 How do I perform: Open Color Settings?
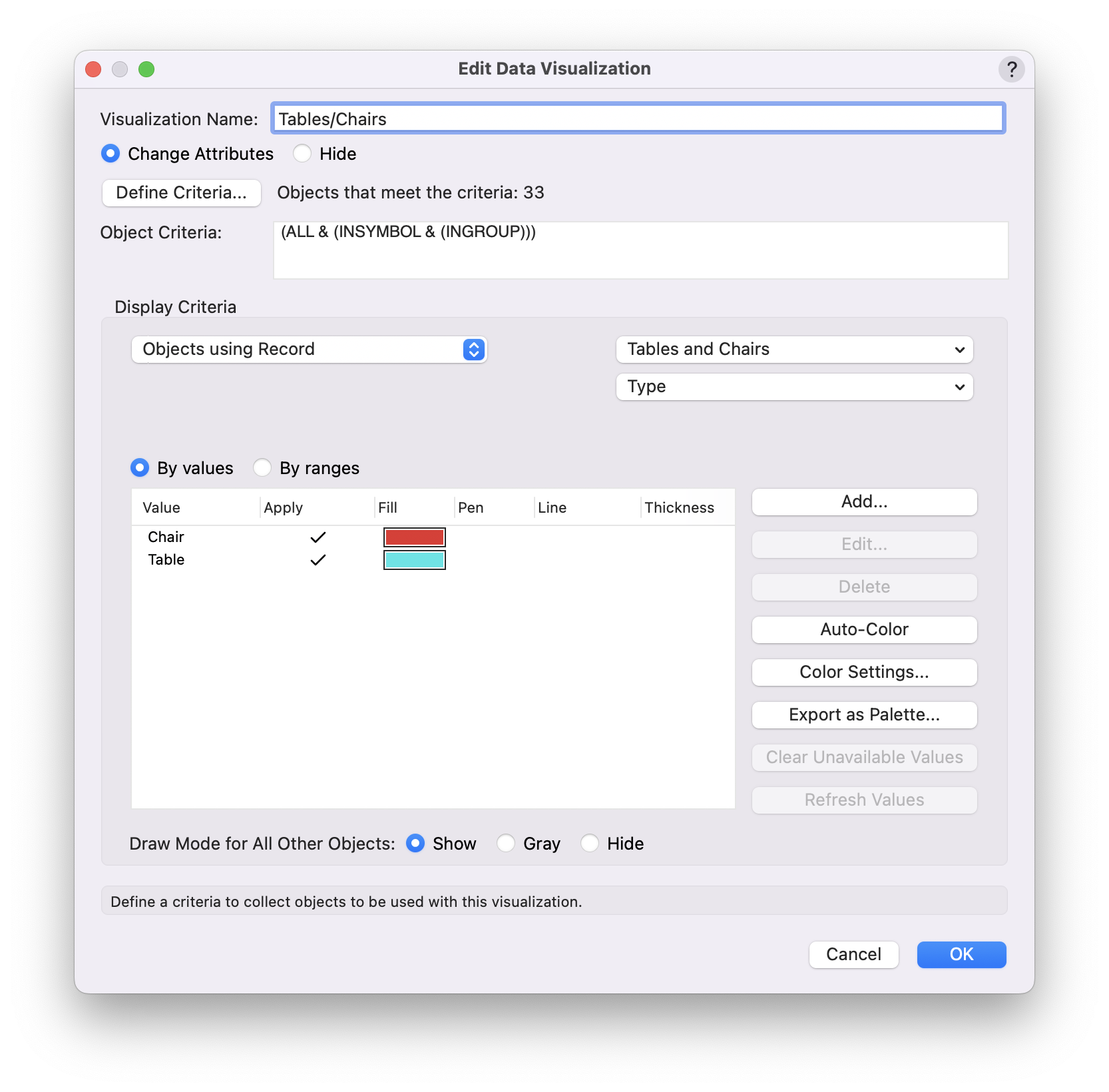(863, 672)
